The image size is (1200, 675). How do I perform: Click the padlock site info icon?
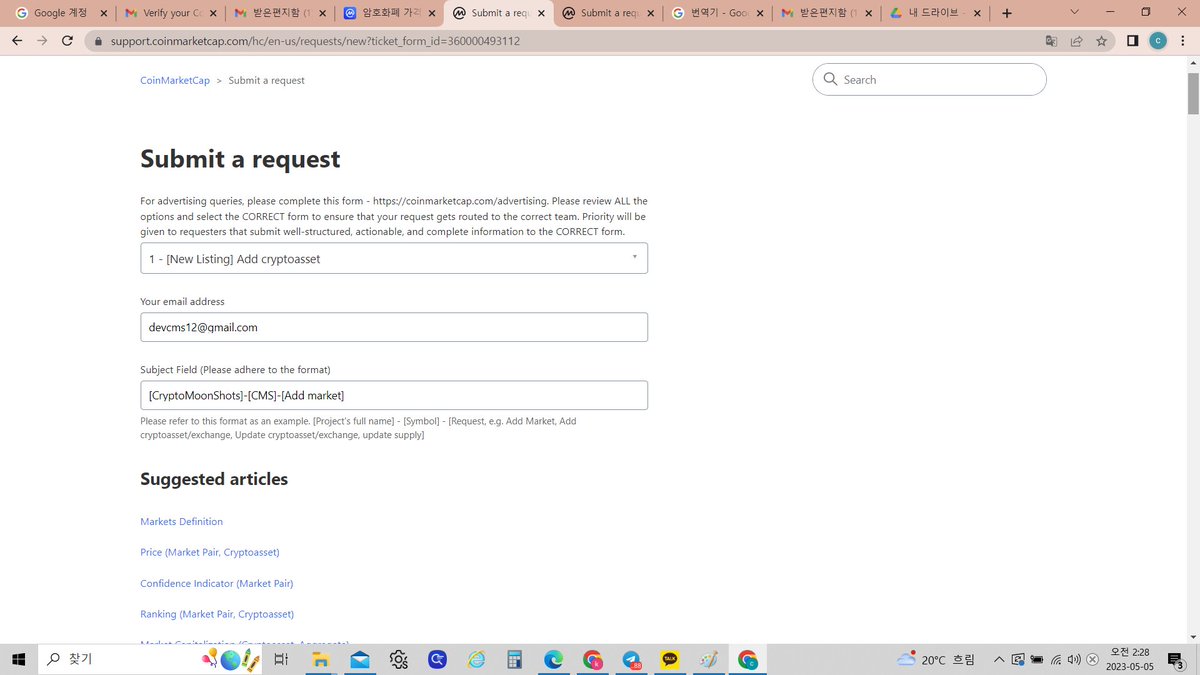pyautogui.click(x=96, y=42)
